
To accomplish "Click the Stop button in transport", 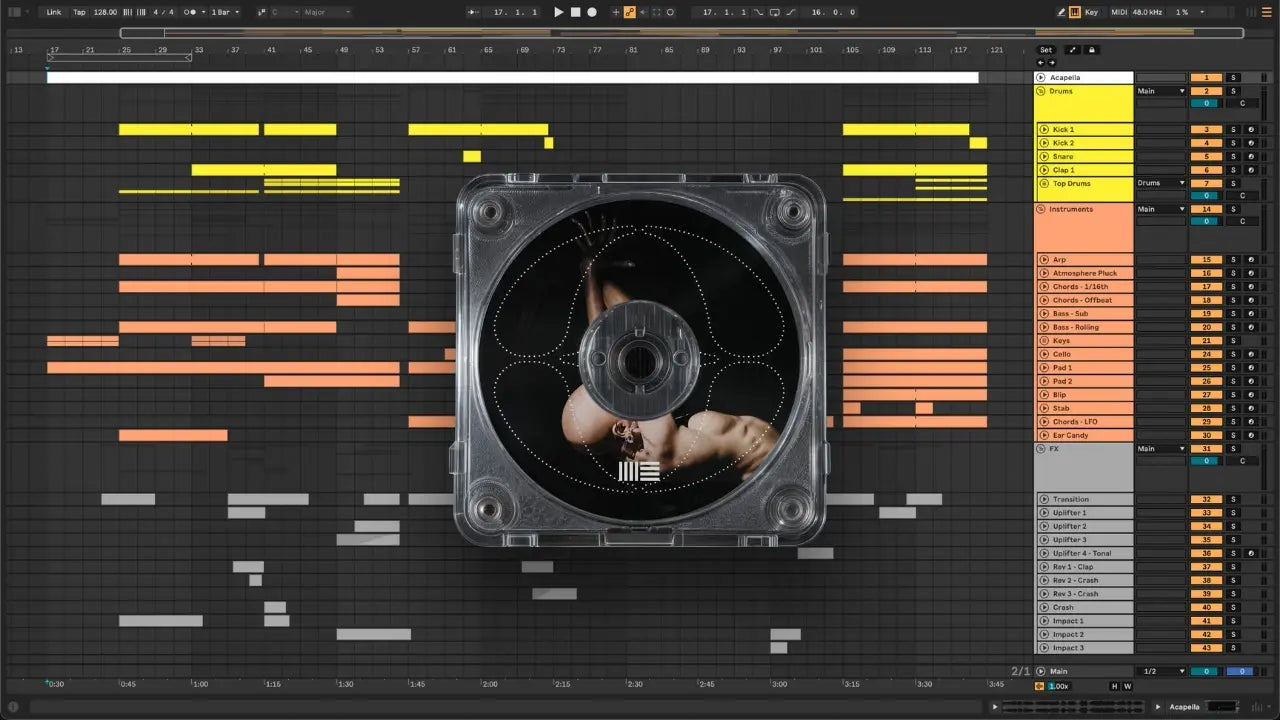I will tap(575, 12).
